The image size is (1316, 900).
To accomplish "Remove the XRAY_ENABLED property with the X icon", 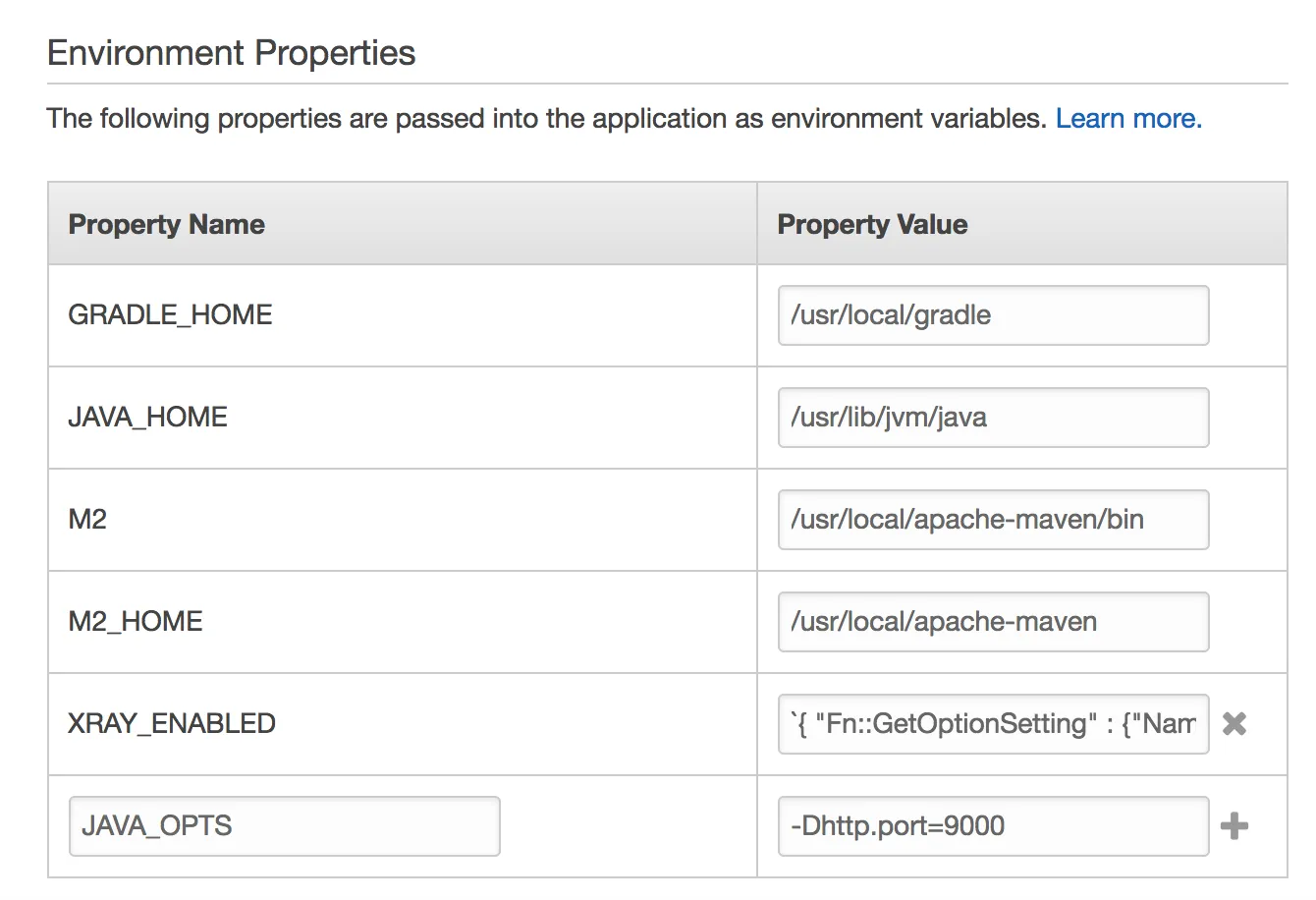I will click(x=1234, y=724).
